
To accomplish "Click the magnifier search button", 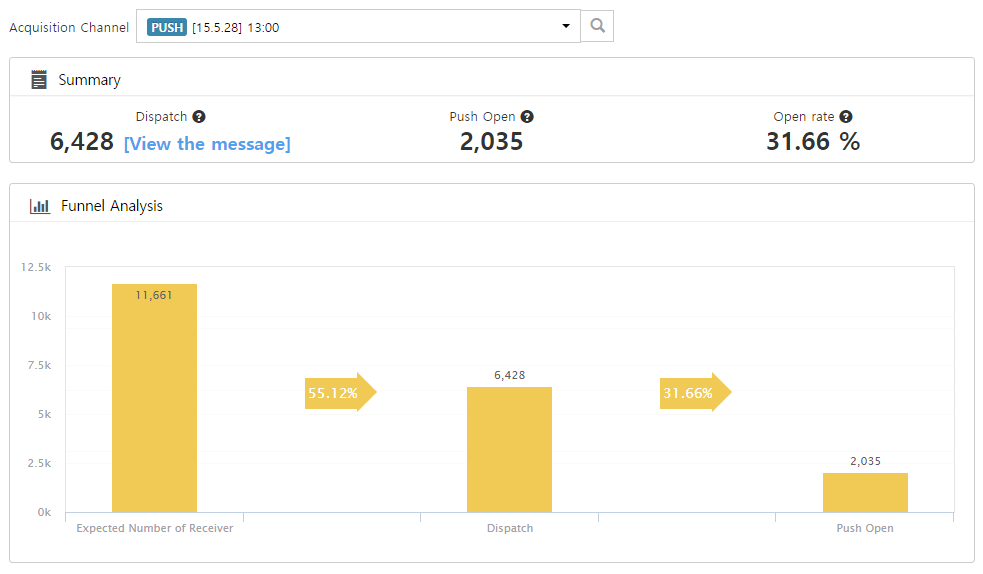I will (597, 26).
